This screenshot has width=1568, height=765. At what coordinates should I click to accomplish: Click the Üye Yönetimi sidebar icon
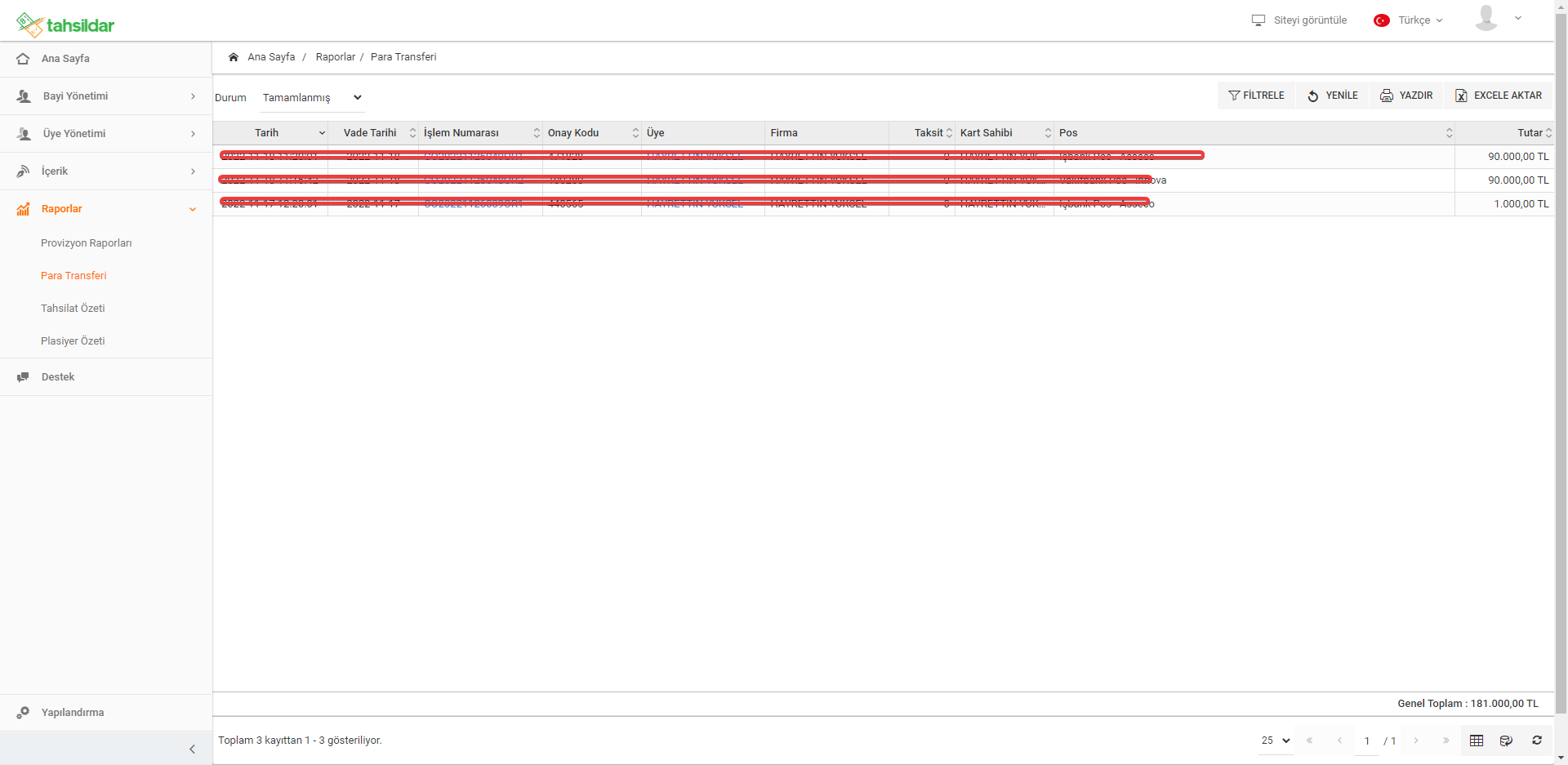click(24, 134)
